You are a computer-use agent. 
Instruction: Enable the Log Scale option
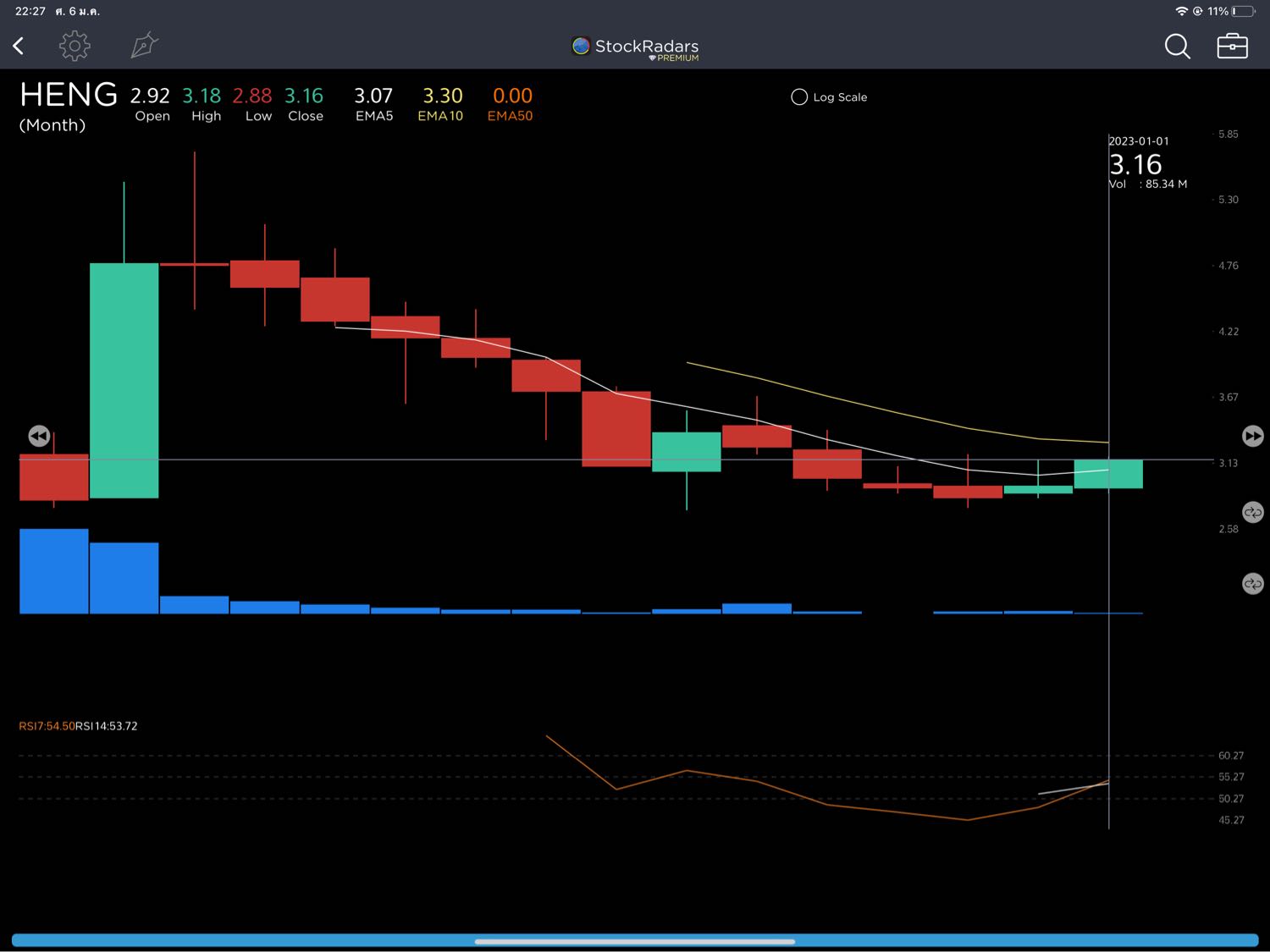click(829, 97)
